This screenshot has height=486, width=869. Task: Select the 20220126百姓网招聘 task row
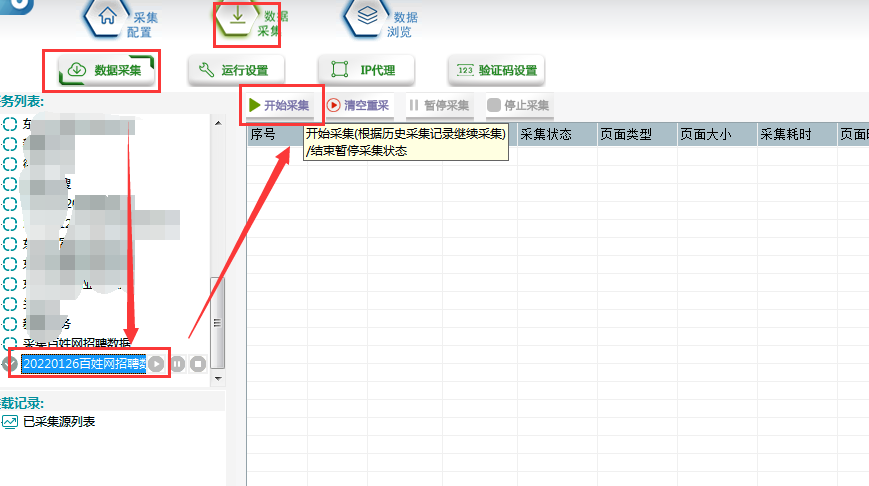pyautogui.click(x=84, y=364)
